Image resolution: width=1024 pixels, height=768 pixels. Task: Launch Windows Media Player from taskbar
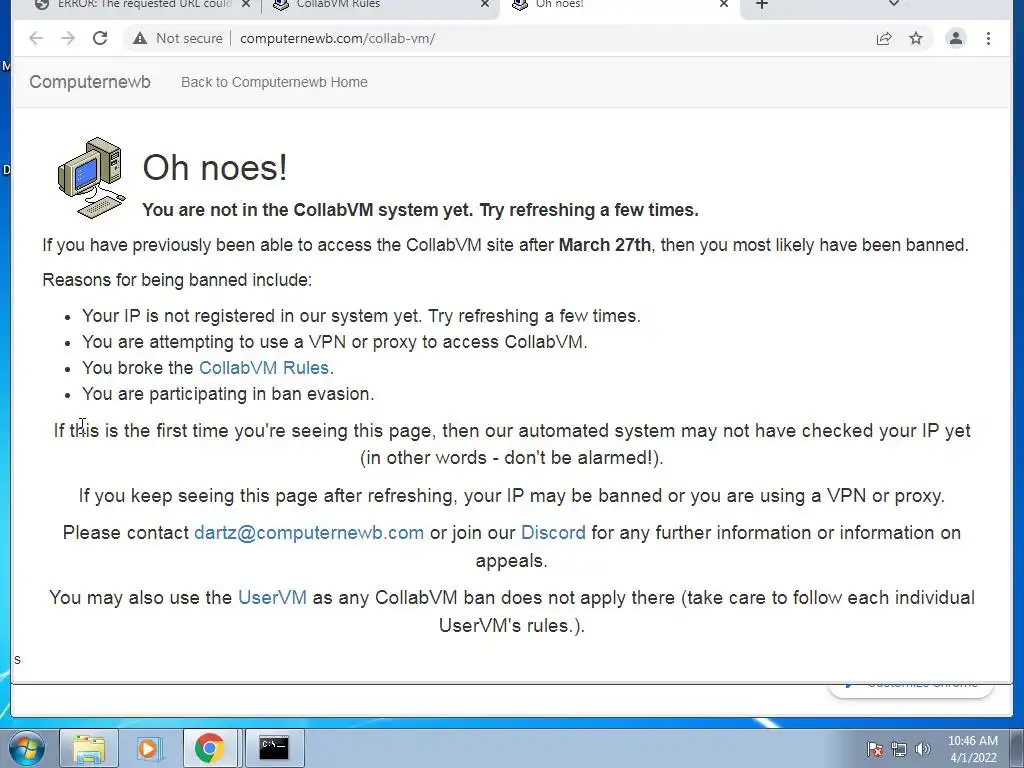pyautogui.click(x=148, y=748)
